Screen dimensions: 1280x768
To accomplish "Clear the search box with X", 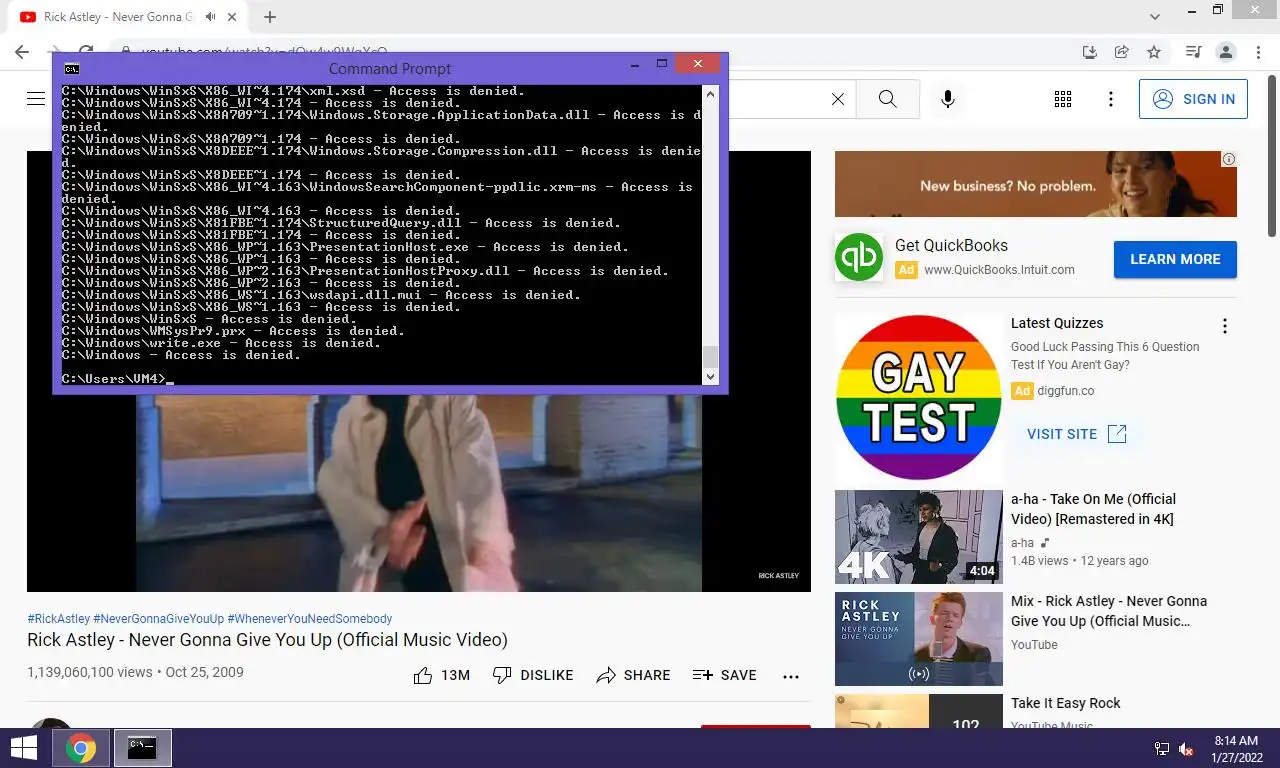I will click(x=838, y=99).
